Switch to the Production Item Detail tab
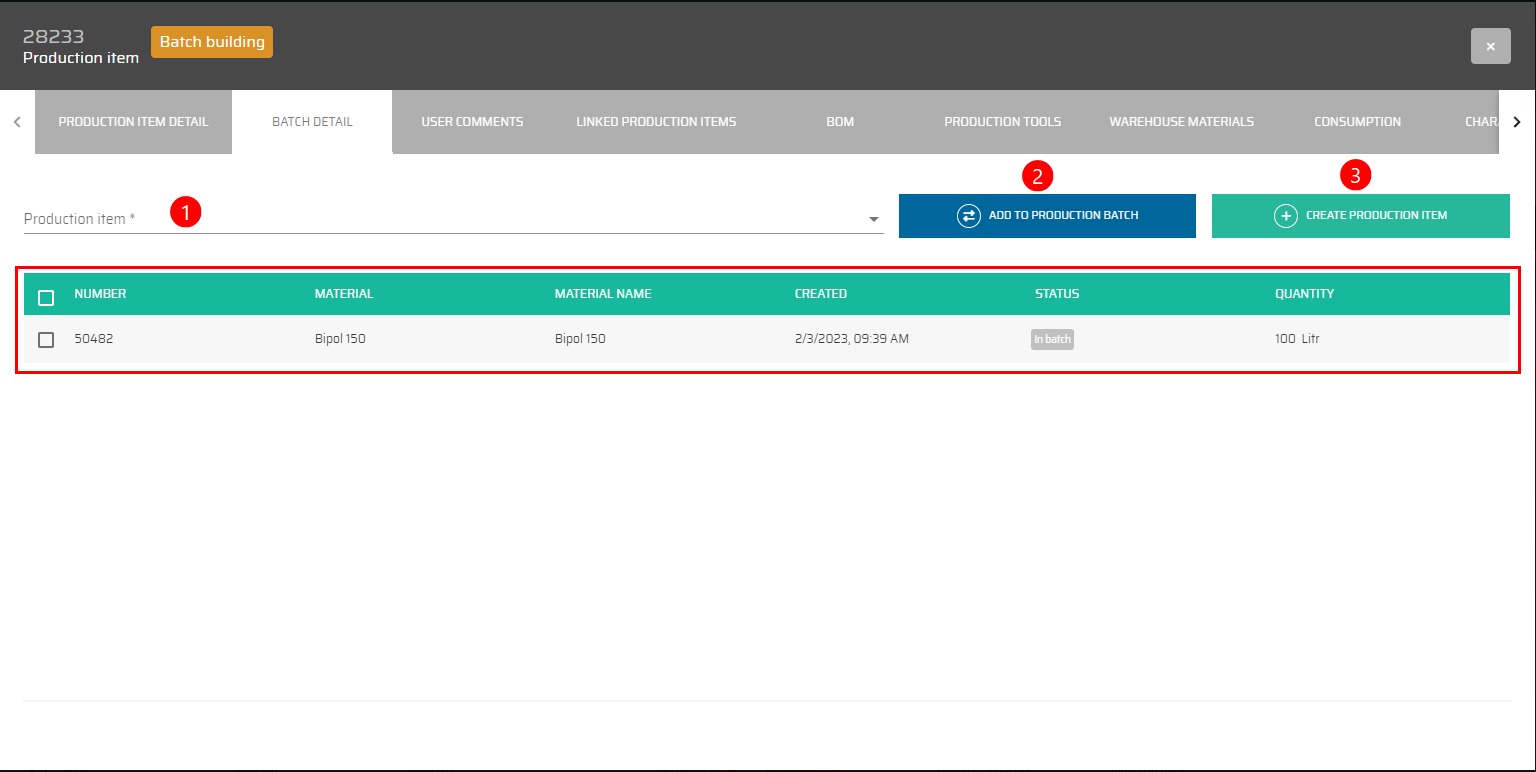Screen dimensions: 1536x772 pos(133,122)
